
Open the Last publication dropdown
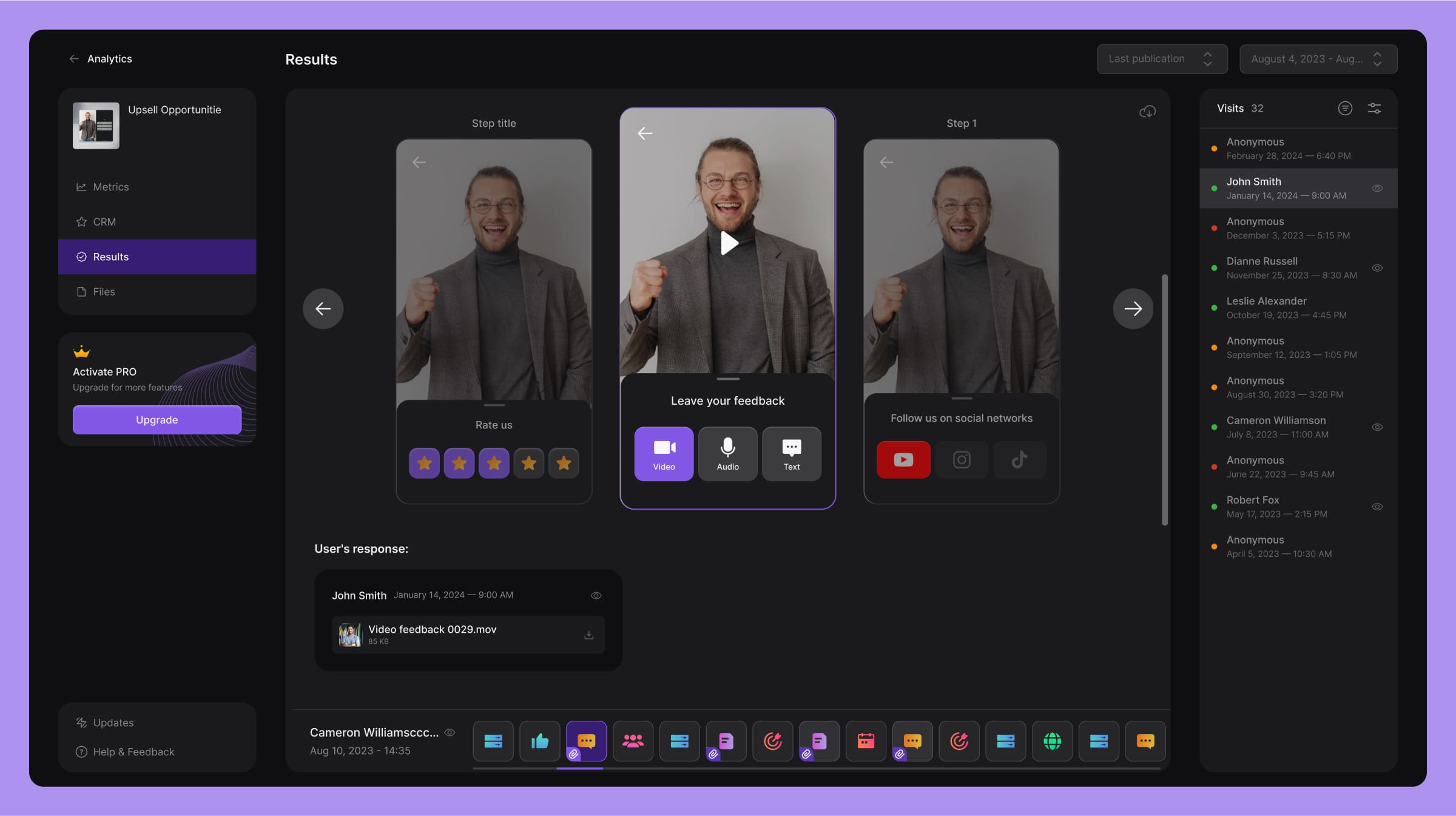1161,59
